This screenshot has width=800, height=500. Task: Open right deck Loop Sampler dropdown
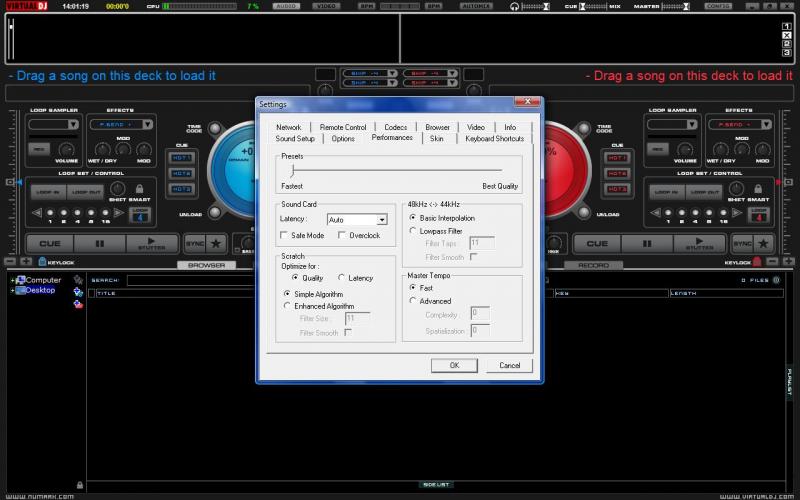coord(692,124)
